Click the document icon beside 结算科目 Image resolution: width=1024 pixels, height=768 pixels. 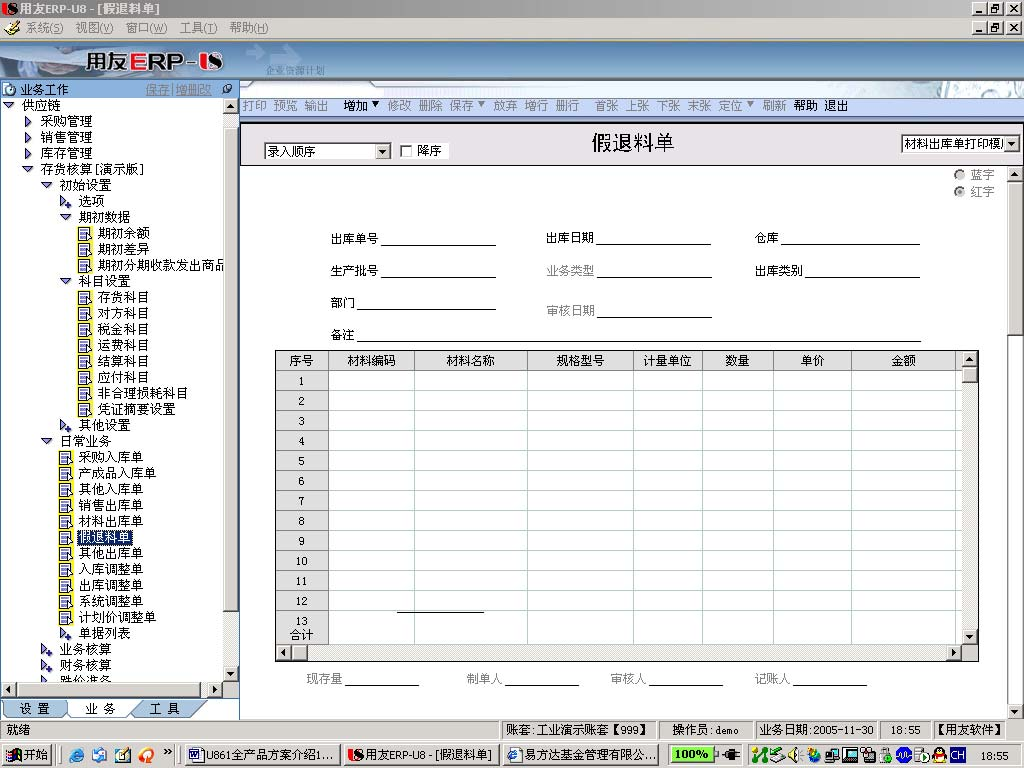[x=85, y=362]
